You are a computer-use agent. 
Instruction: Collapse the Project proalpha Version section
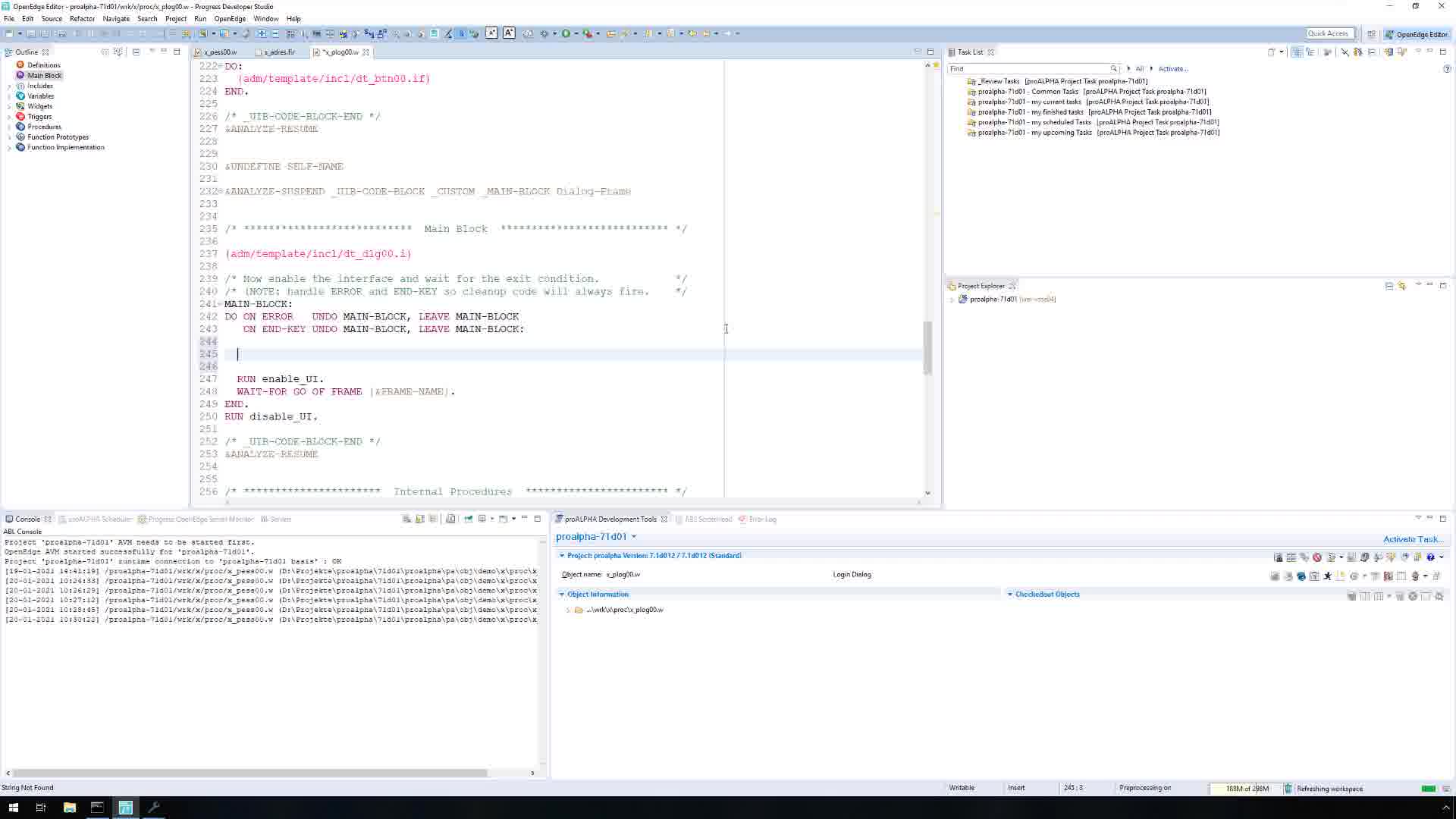(562, 556)
